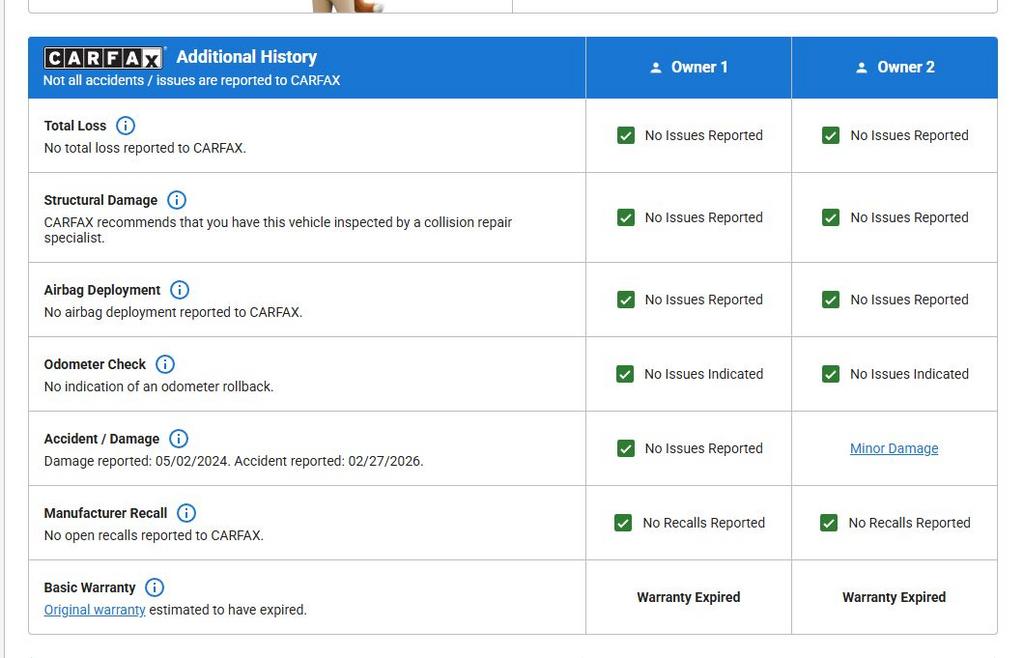Select the Owner 1 column heading
The height and width of the screenshot is (658, 1024).
click(x=699, y=67)
